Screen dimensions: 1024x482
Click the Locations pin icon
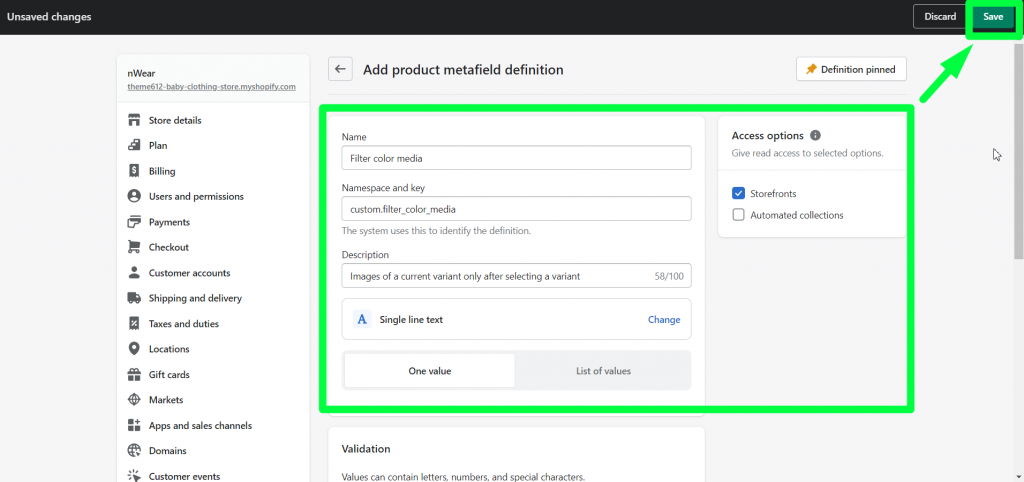pos(135,349)
